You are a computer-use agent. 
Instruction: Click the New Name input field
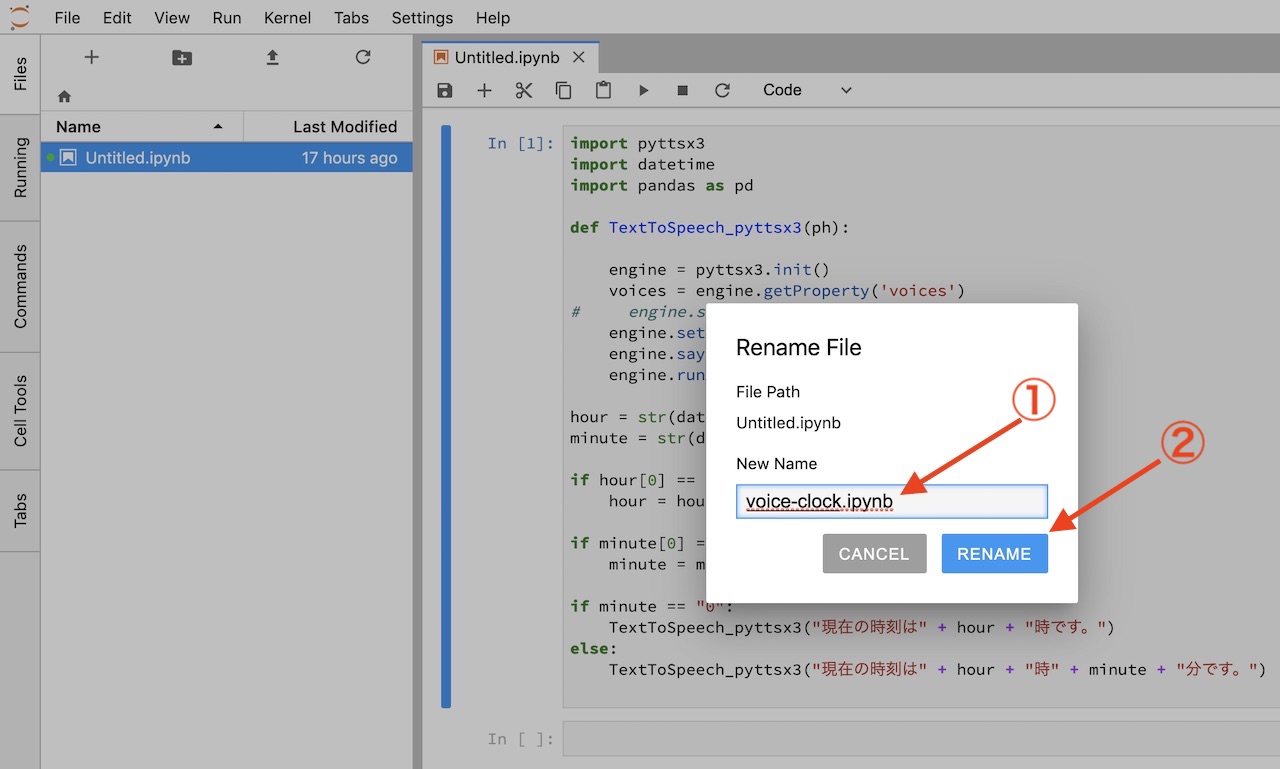[x=892, y=502]
